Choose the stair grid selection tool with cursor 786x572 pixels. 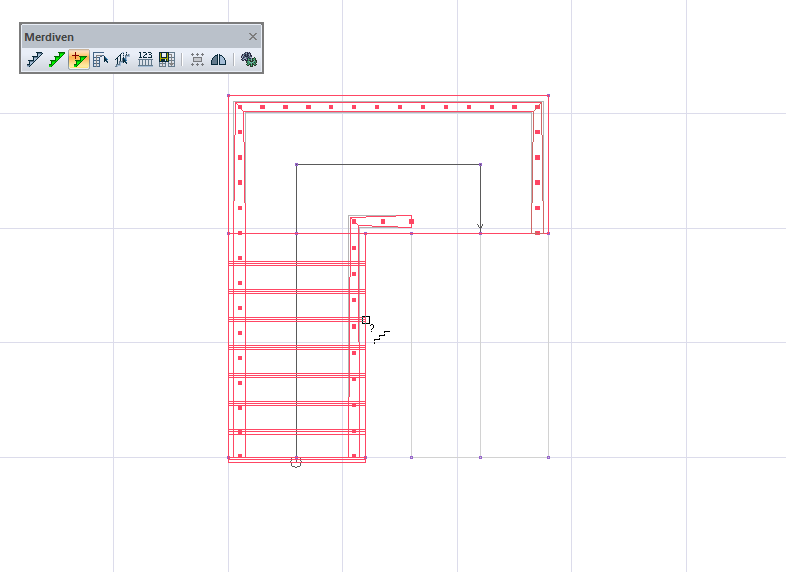101,60
